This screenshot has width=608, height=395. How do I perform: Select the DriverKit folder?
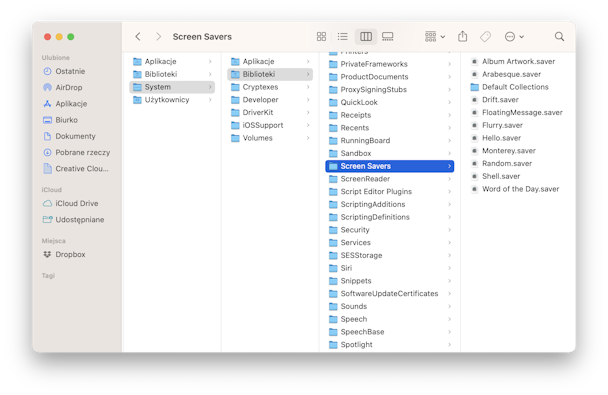(x=270, y=113)
